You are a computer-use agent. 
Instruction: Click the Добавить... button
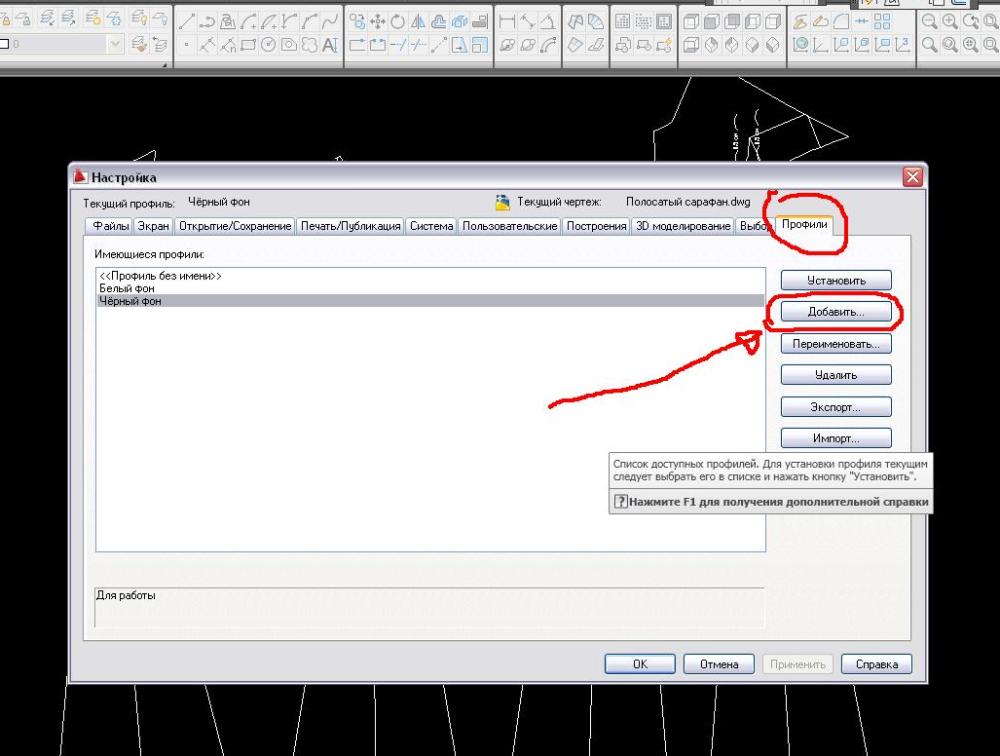(x=836, y=312)
